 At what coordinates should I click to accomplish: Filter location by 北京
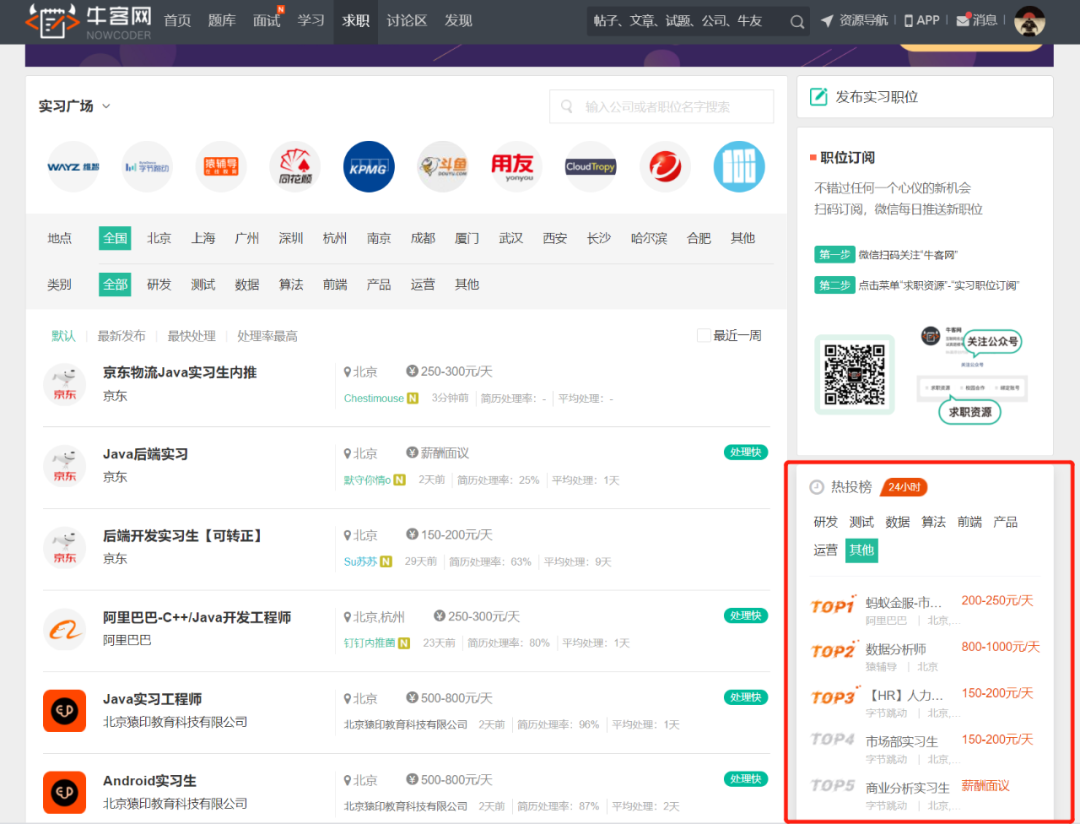tap(159, 238)
